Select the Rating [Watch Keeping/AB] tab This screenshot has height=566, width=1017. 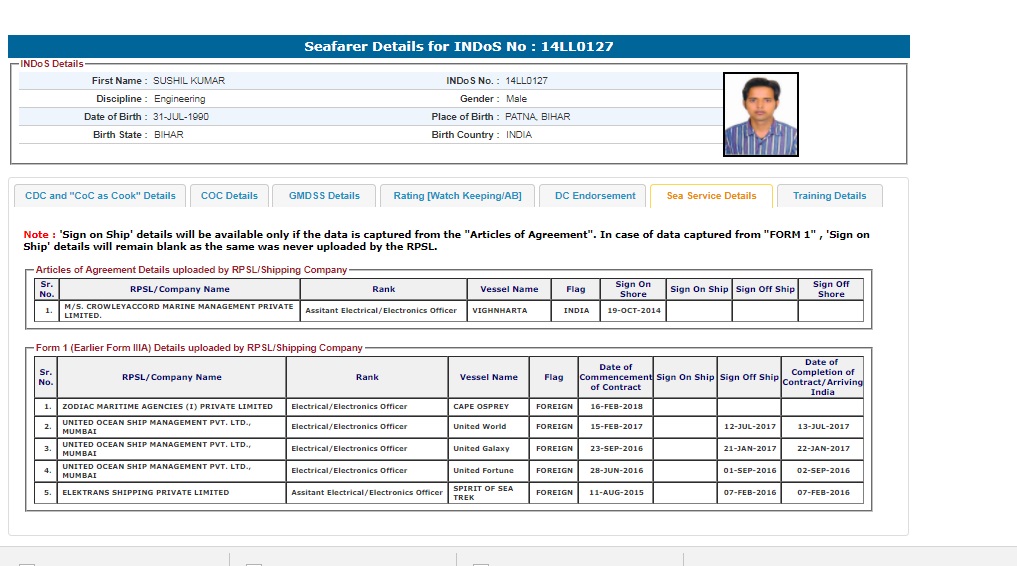(457, 196)
